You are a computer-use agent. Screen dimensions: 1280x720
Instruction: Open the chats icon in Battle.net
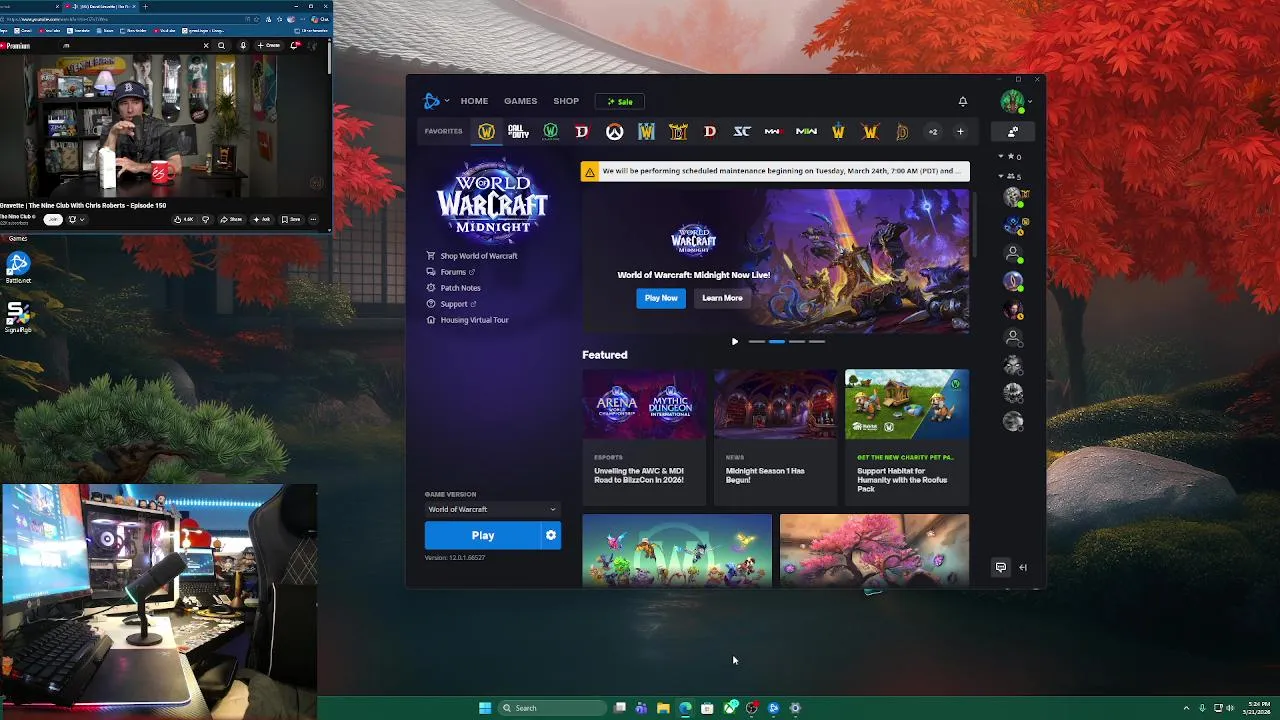(x=1000, y=567)
